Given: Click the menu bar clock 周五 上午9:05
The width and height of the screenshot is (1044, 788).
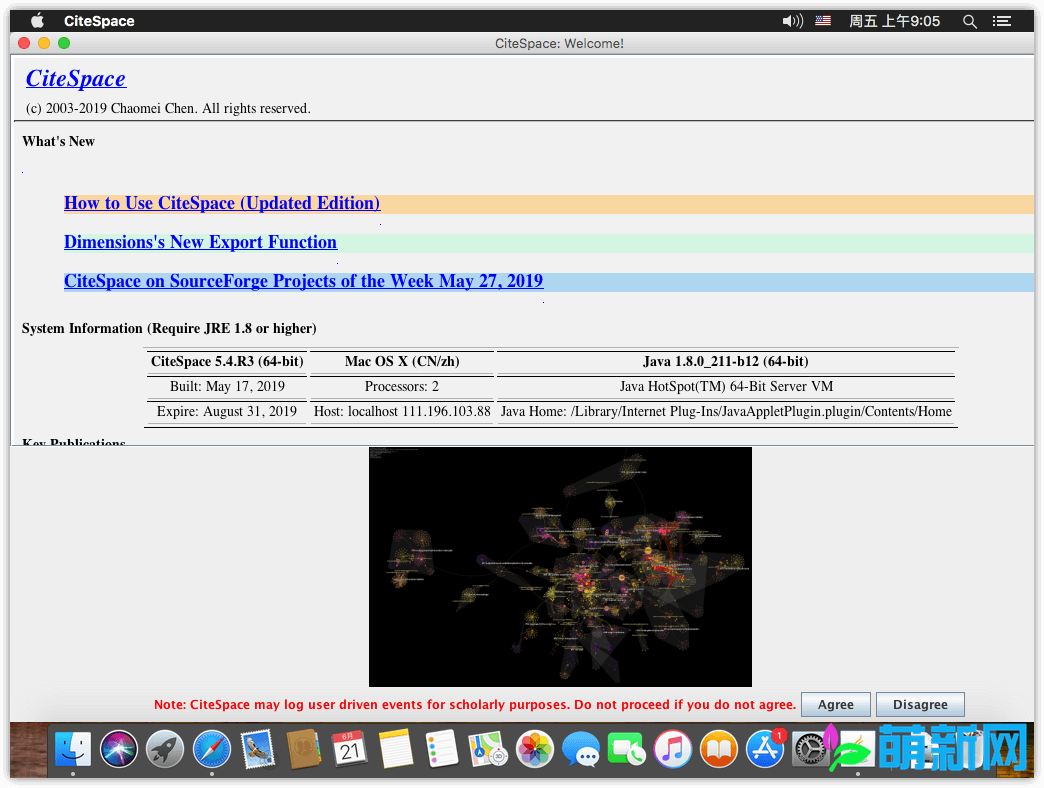Looking at the screenshot, I should click(x=894, y=21).
